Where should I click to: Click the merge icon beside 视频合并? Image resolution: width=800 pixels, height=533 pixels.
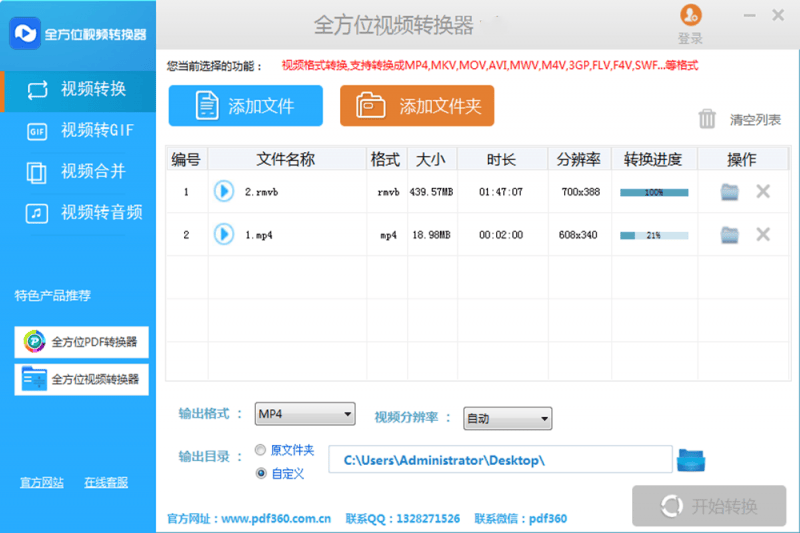coord(36,172)
